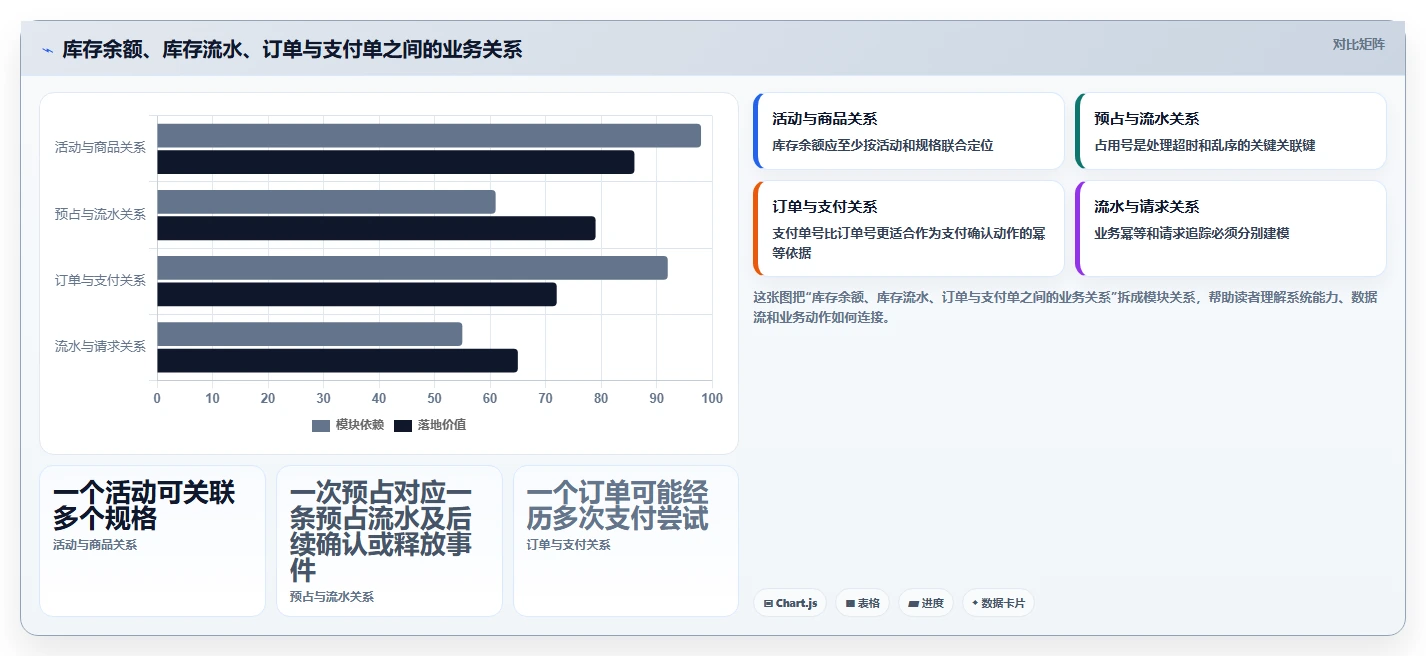This screenshot has width=1426, height=656.
Task: Click the Chart.js chip icon
Action: click(x=768, y=604)
